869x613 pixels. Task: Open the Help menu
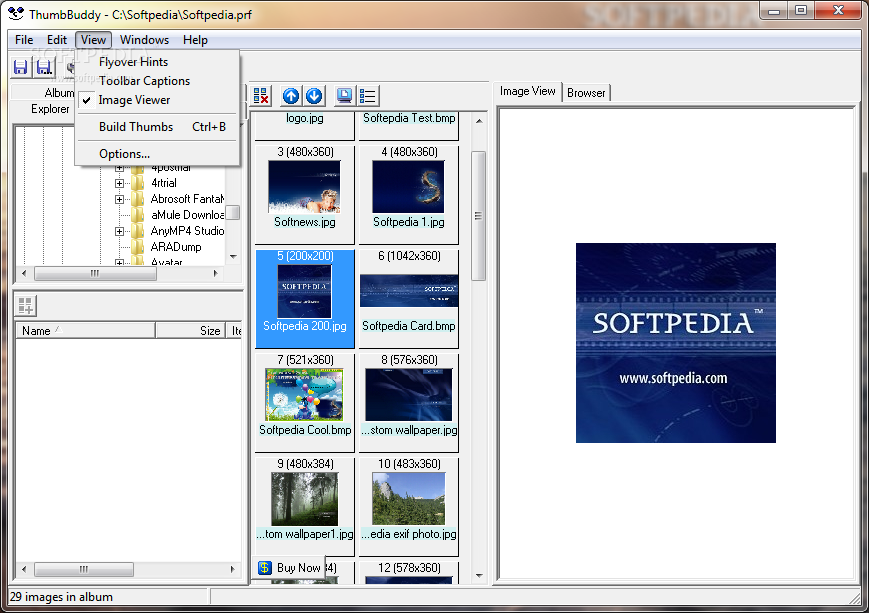(x=195, y=40)
